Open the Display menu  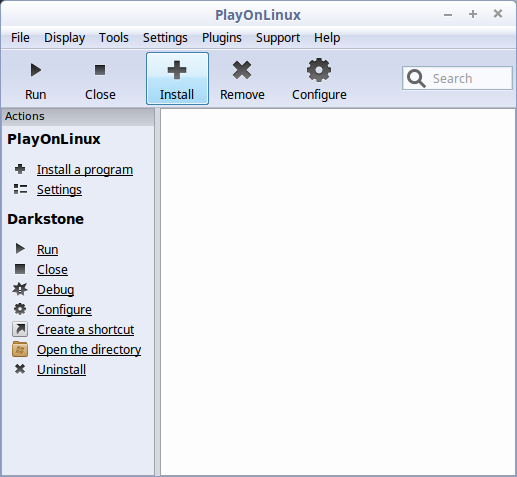65,38
